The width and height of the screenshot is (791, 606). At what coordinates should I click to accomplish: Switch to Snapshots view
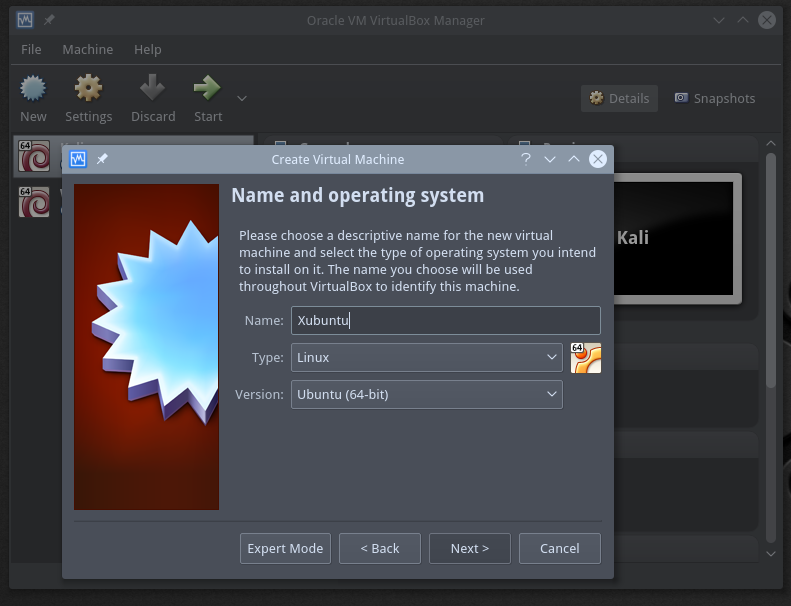(715, 98)
